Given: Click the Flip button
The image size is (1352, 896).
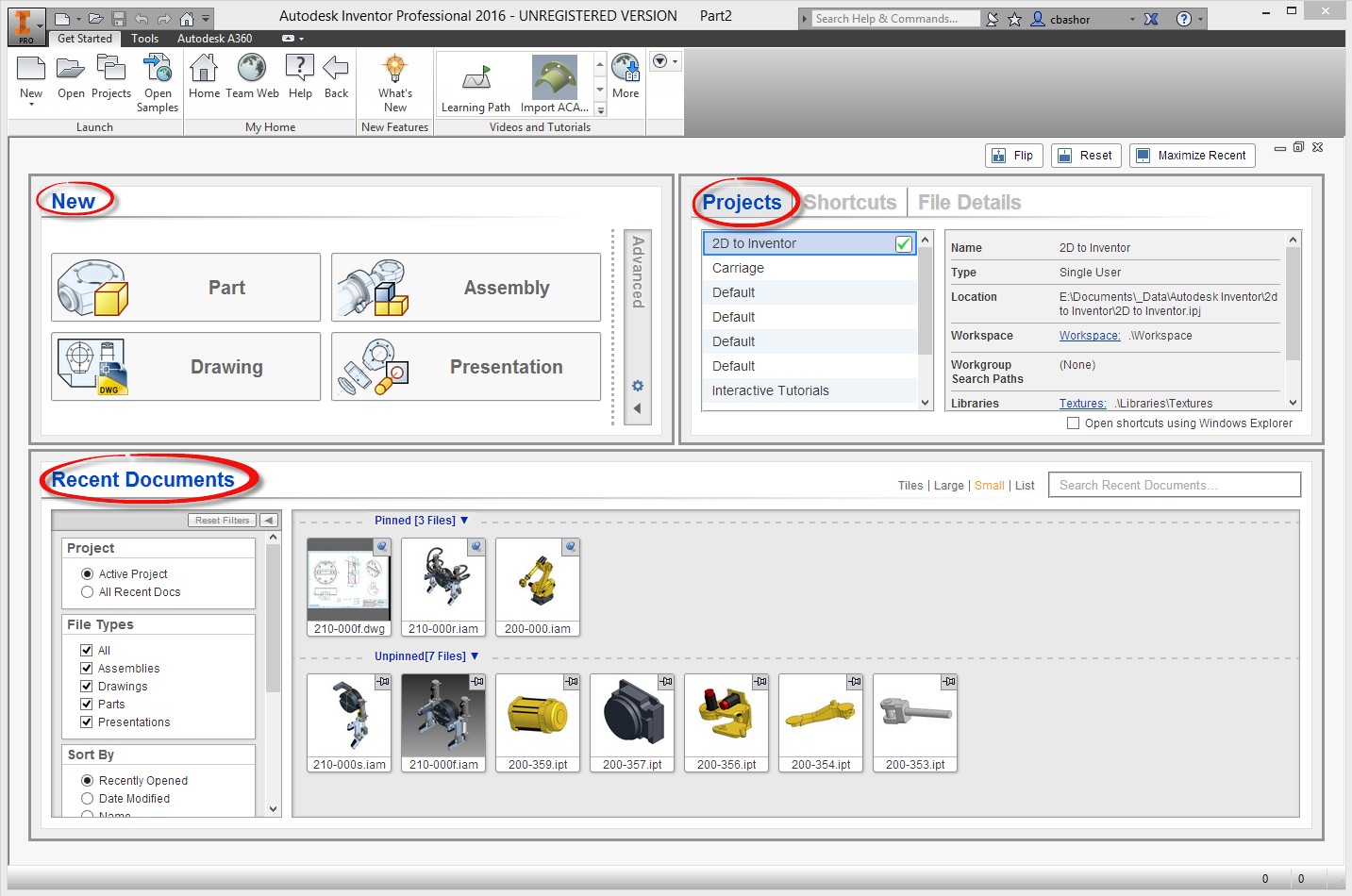Looking at the screenshot, I should [x=1014, y=156].
